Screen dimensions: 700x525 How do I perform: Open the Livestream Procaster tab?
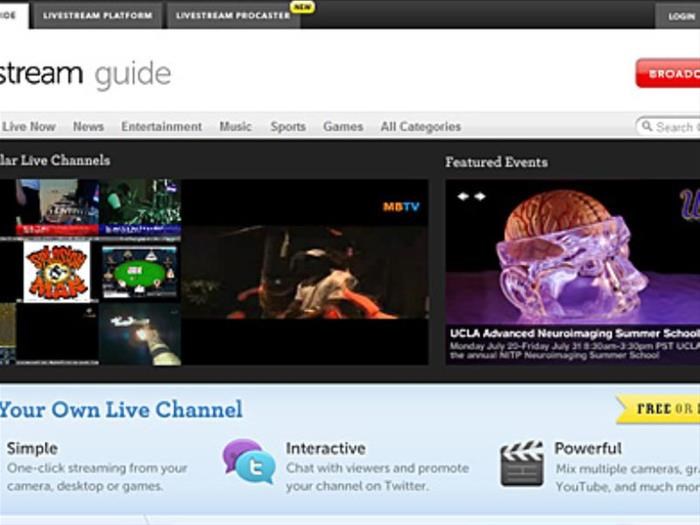point(233,15)
